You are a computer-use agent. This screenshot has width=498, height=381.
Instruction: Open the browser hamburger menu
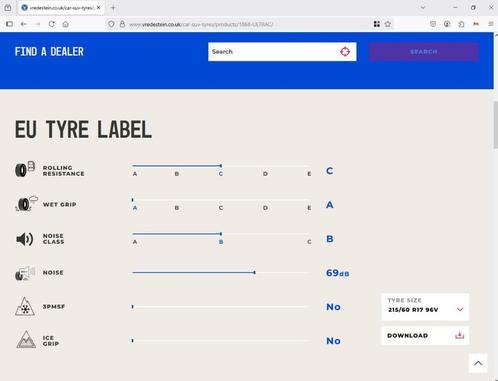click(491, 24)
